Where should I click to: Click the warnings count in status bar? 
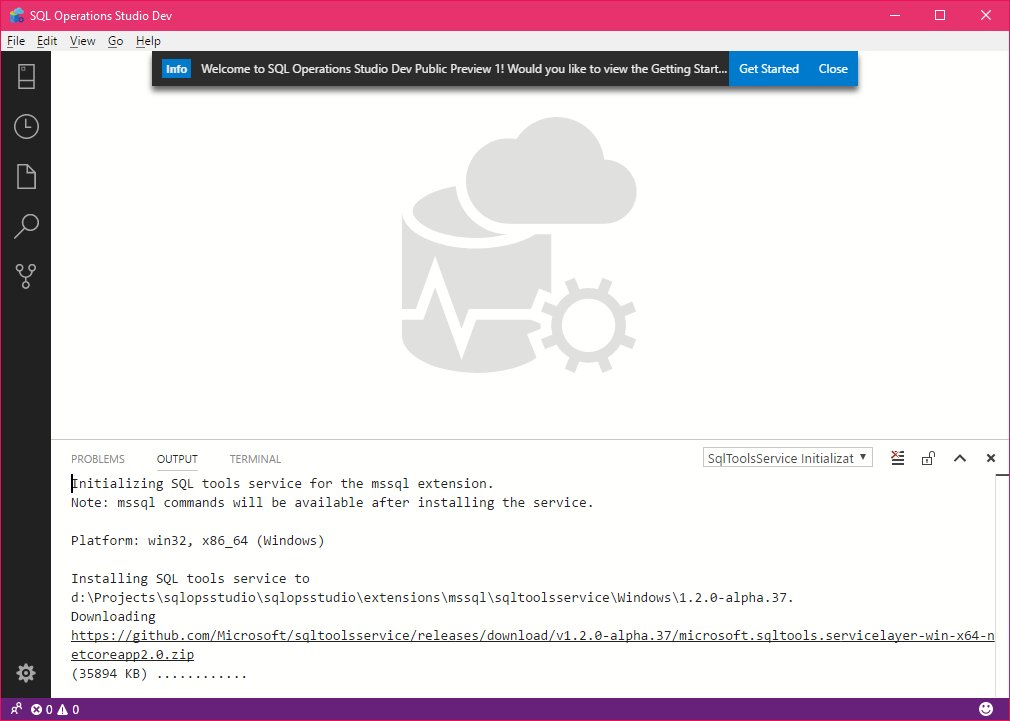click(x=68, y=709)
